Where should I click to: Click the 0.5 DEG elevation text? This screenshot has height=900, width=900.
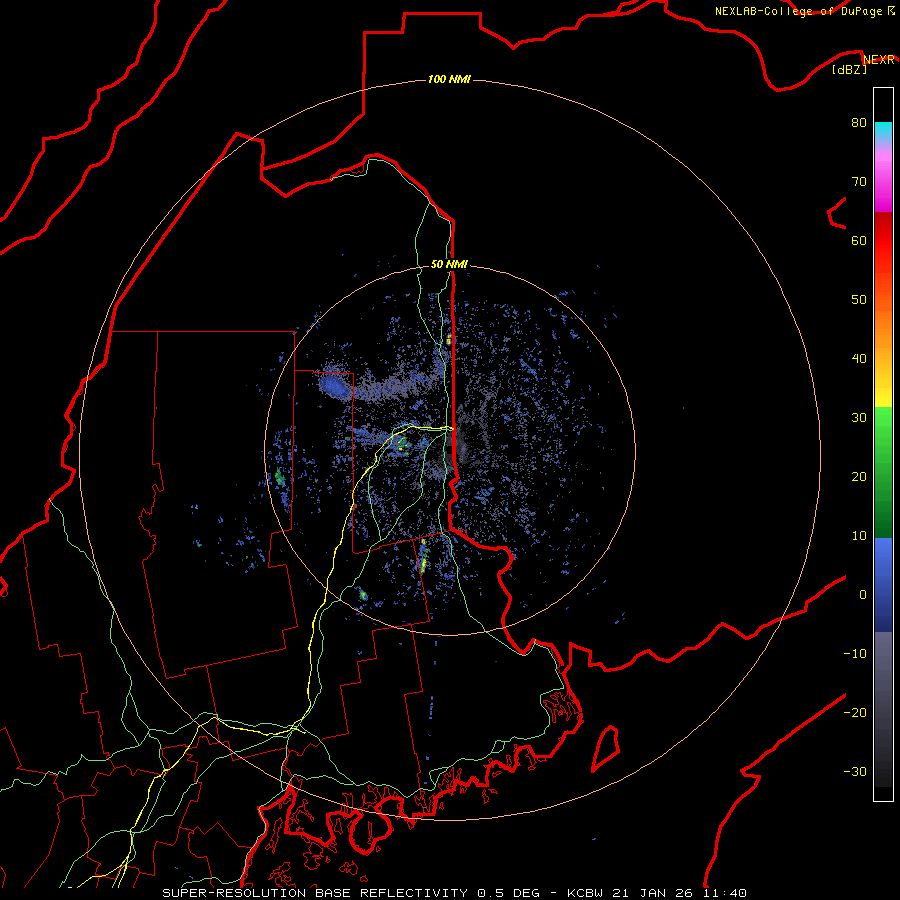[509, 893]
